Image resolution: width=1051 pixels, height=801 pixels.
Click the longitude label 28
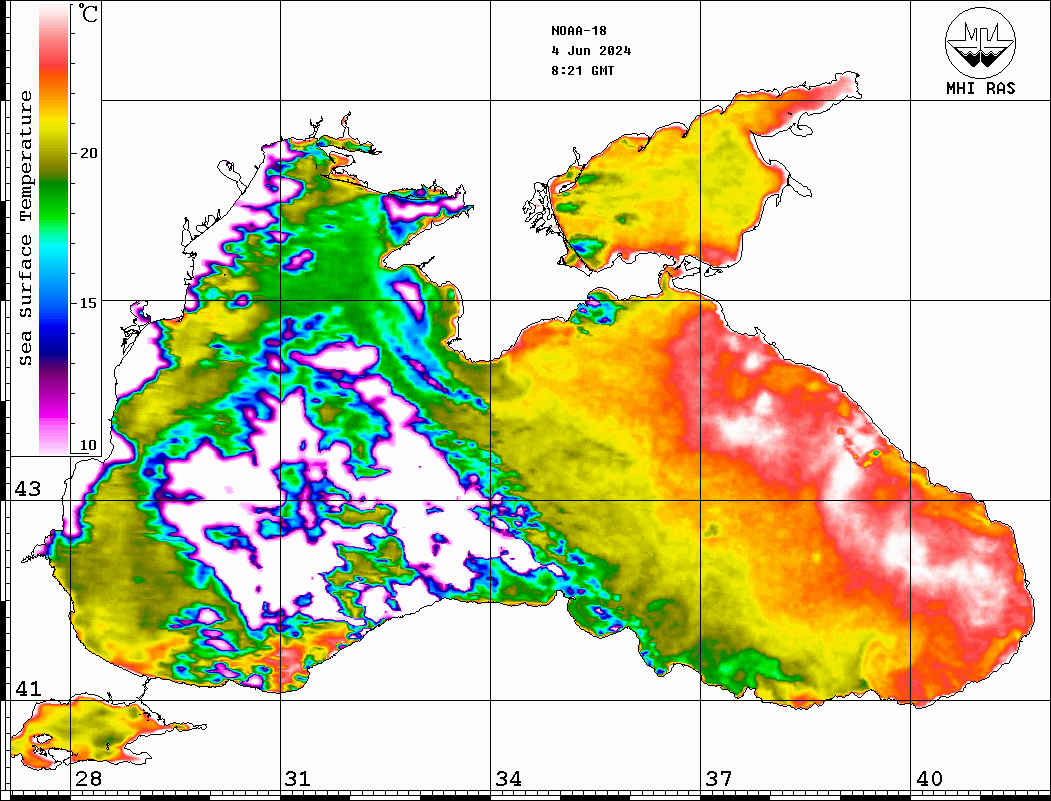point(88,779)
